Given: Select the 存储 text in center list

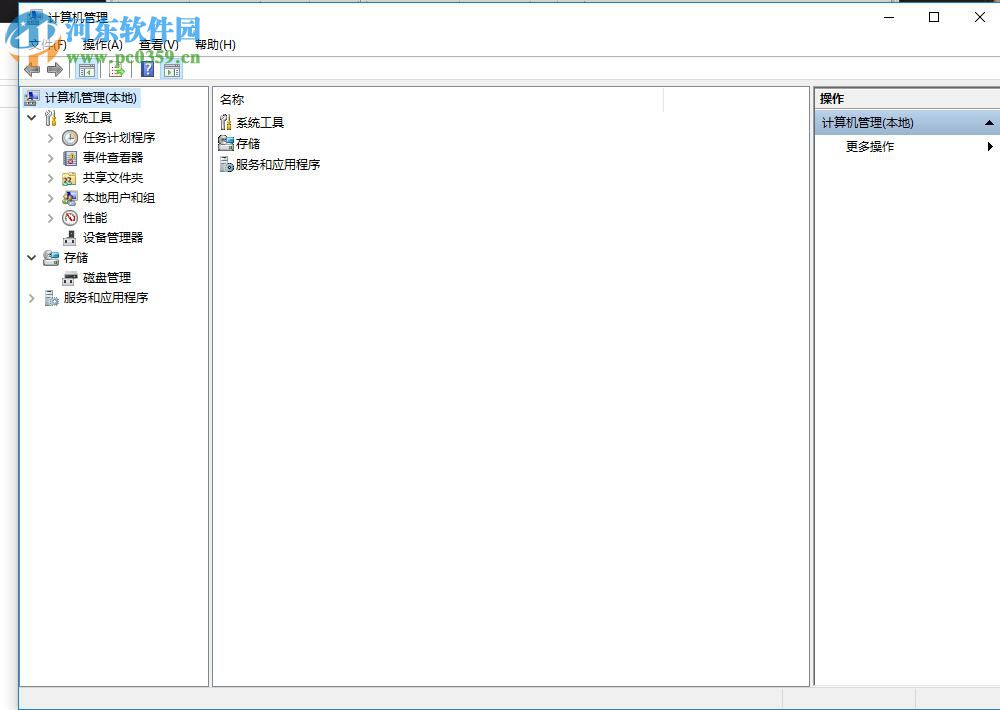Looking at the screenshot, I should [248, 144].
